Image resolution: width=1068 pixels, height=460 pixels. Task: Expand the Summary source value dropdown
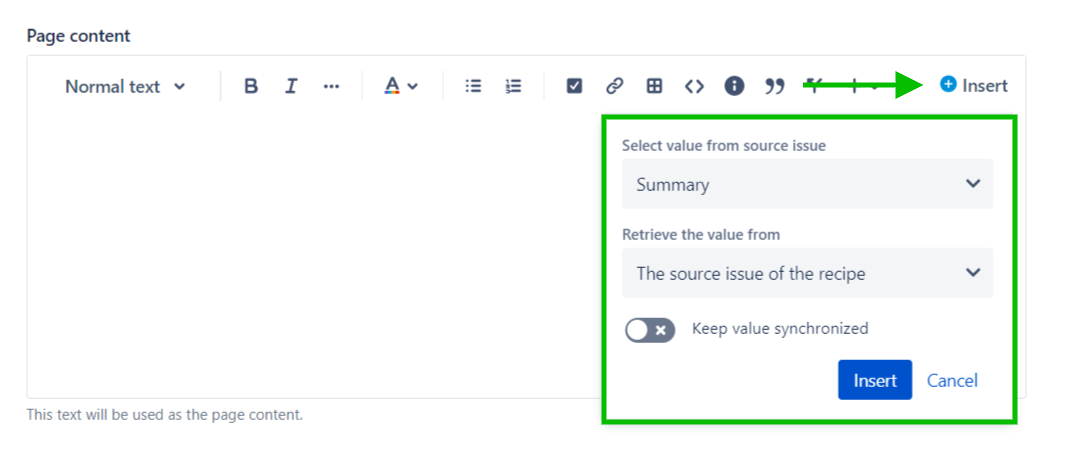pyautogui.click(x=807, y=184)
